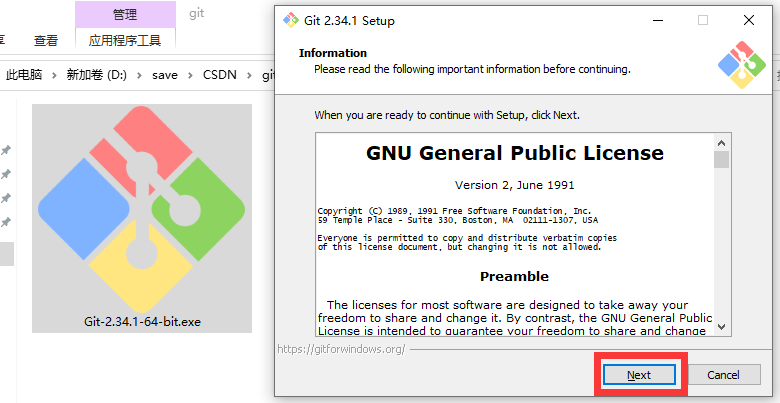Viewport: 780px width, 403px height.
Task: Go to 新加卷 (D:) in the address bar
Action: coord(97,75)
